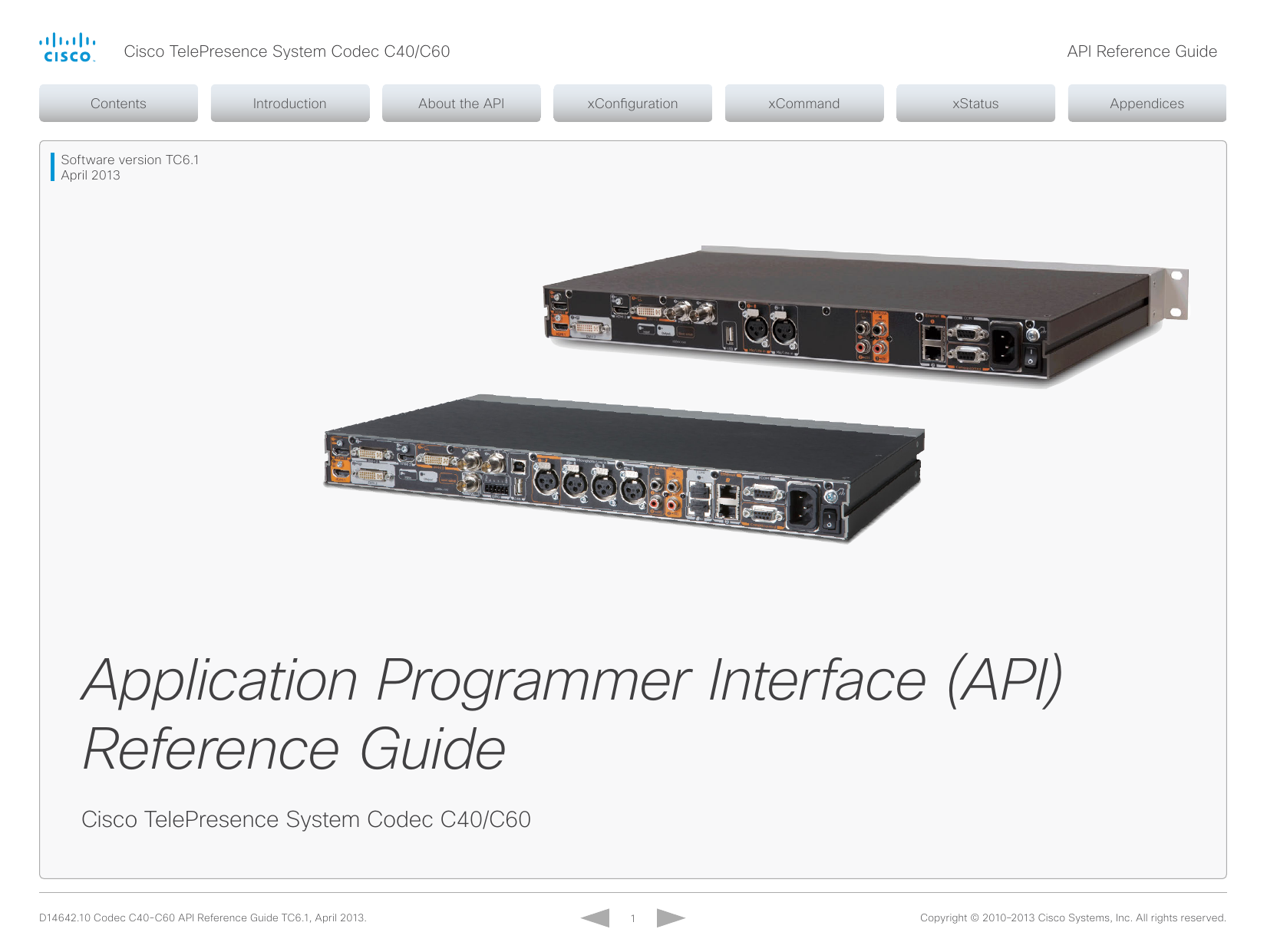Click the Copyright 2010-2013 Cisco Systems footer text
This screenshot has height=952, width=1267.
(x=1073, y=917)
